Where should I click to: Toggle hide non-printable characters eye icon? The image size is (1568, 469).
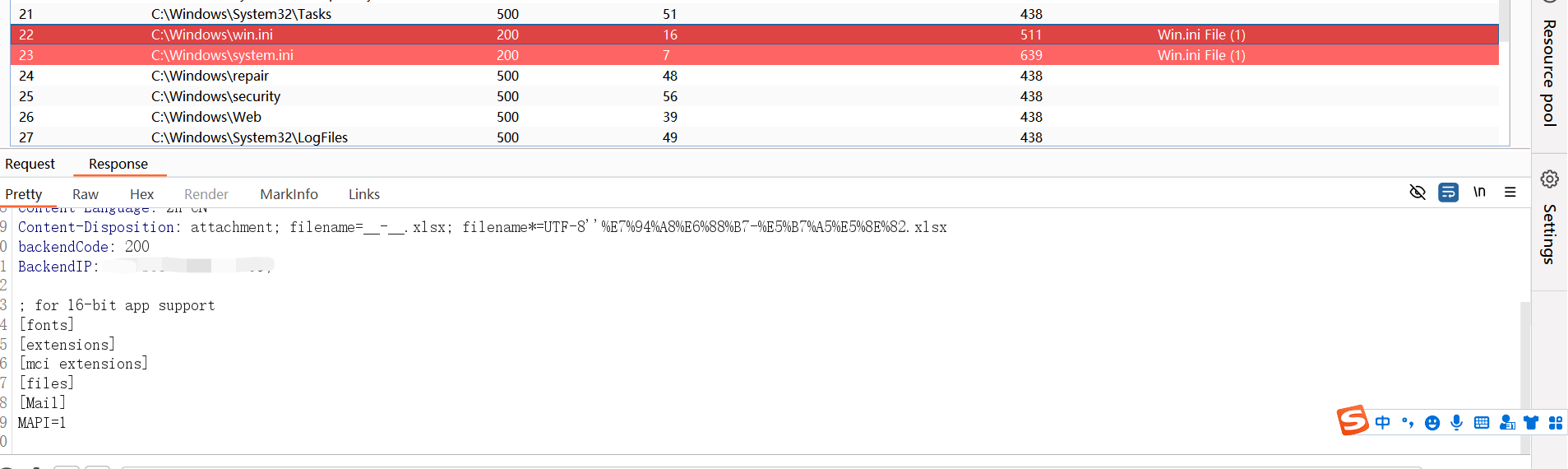pyautogui.click(x=1418, y=193)
